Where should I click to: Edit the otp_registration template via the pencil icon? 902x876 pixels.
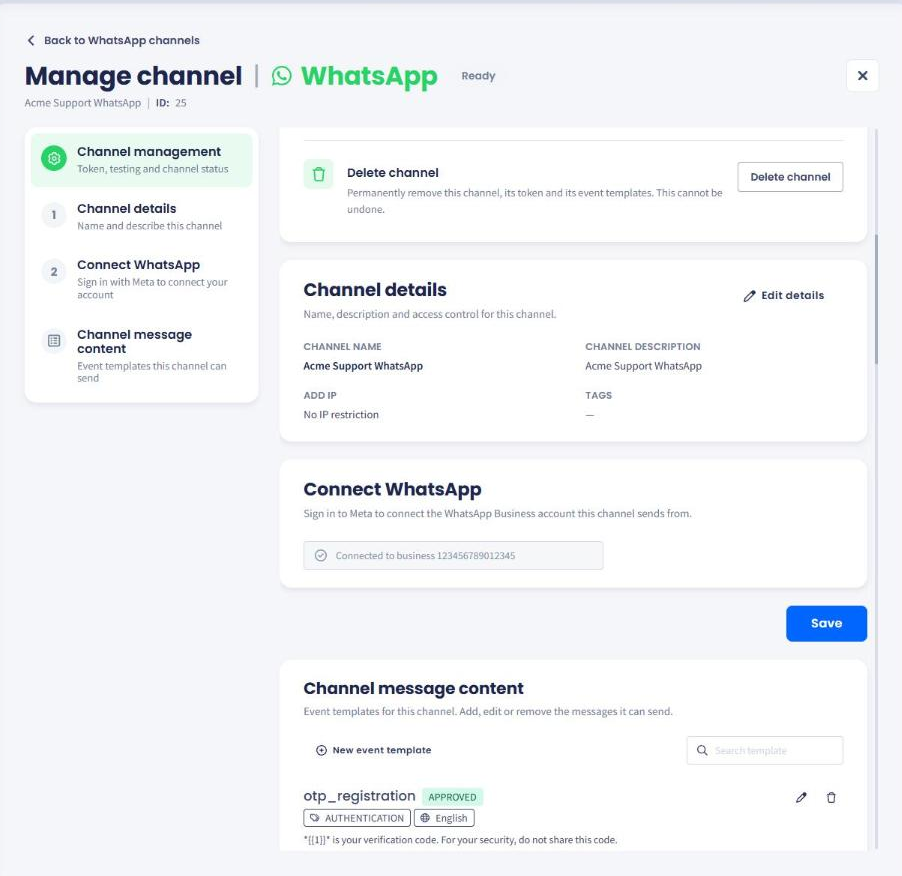pos(801,797)
